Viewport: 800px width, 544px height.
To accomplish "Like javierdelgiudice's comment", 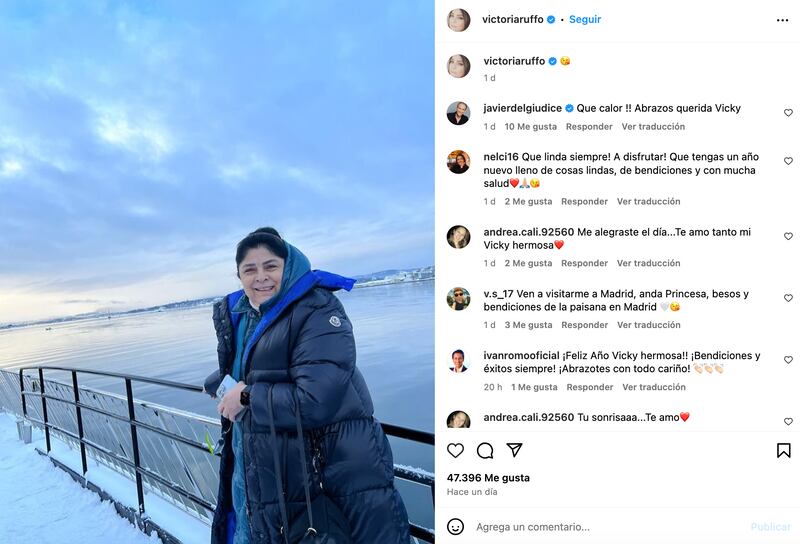I will click(788, 113).
